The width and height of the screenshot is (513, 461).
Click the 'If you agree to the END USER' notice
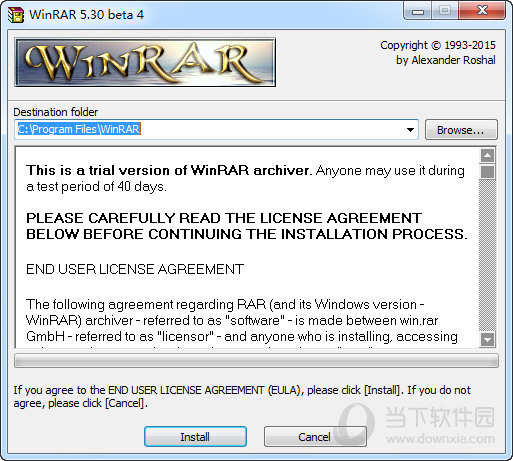(242, 396)
